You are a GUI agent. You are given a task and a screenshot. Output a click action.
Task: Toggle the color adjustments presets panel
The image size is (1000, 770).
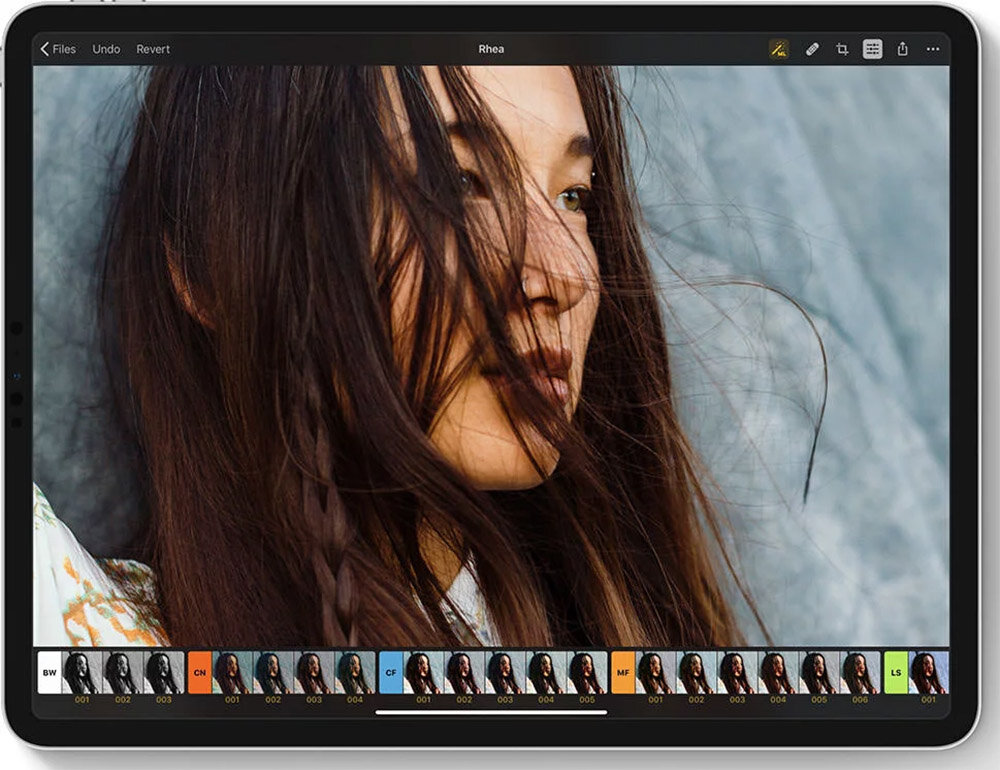(872, 49)
